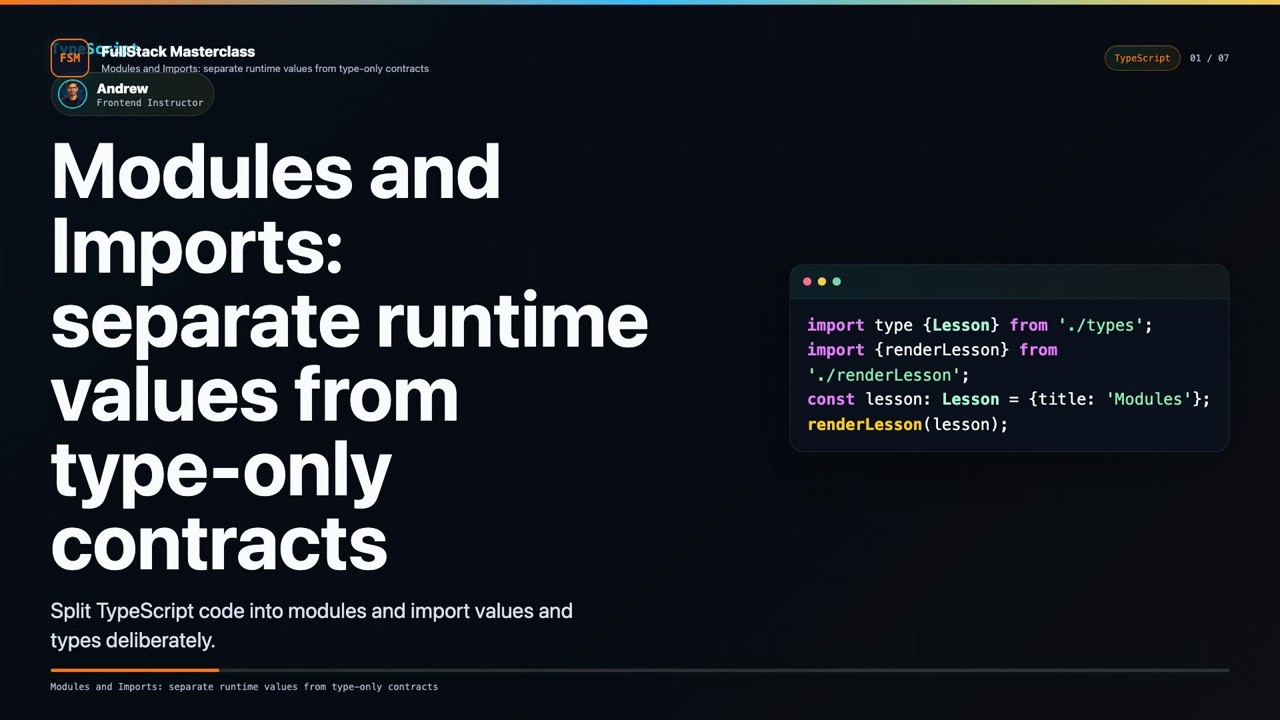Click the './renderLesson'; string in code
Screen dimensions: 1280x720
[888, 375]
